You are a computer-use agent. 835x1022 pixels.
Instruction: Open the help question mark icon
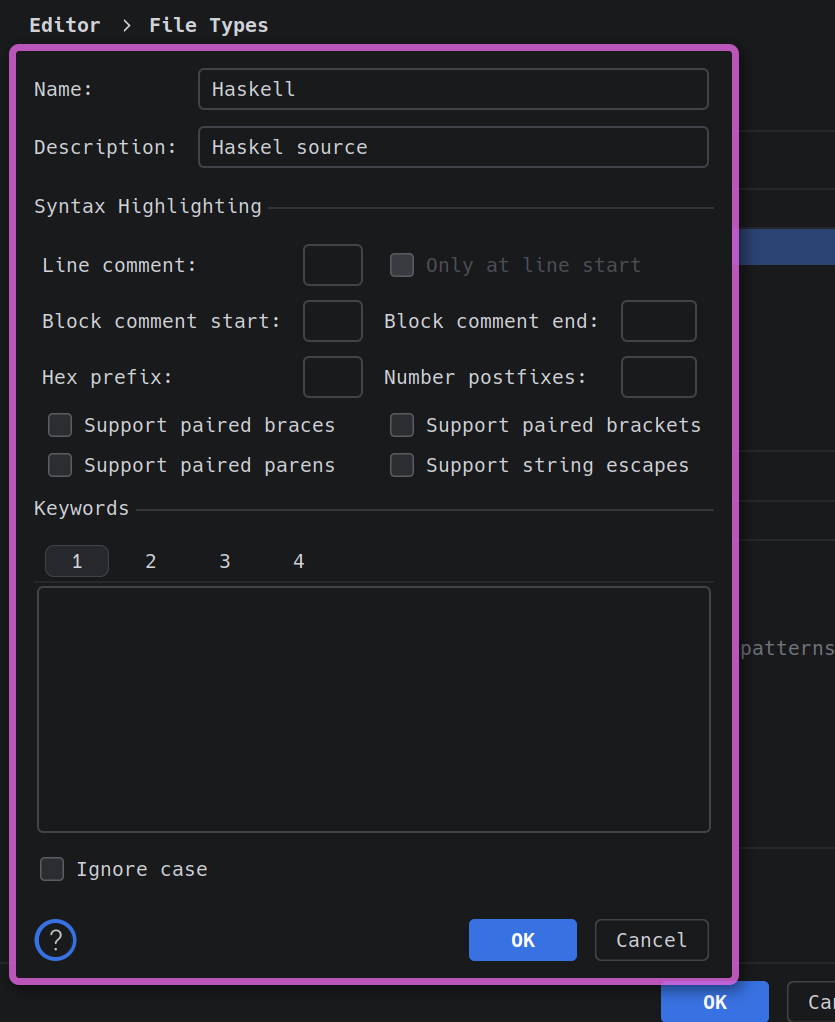click(55, 940)
